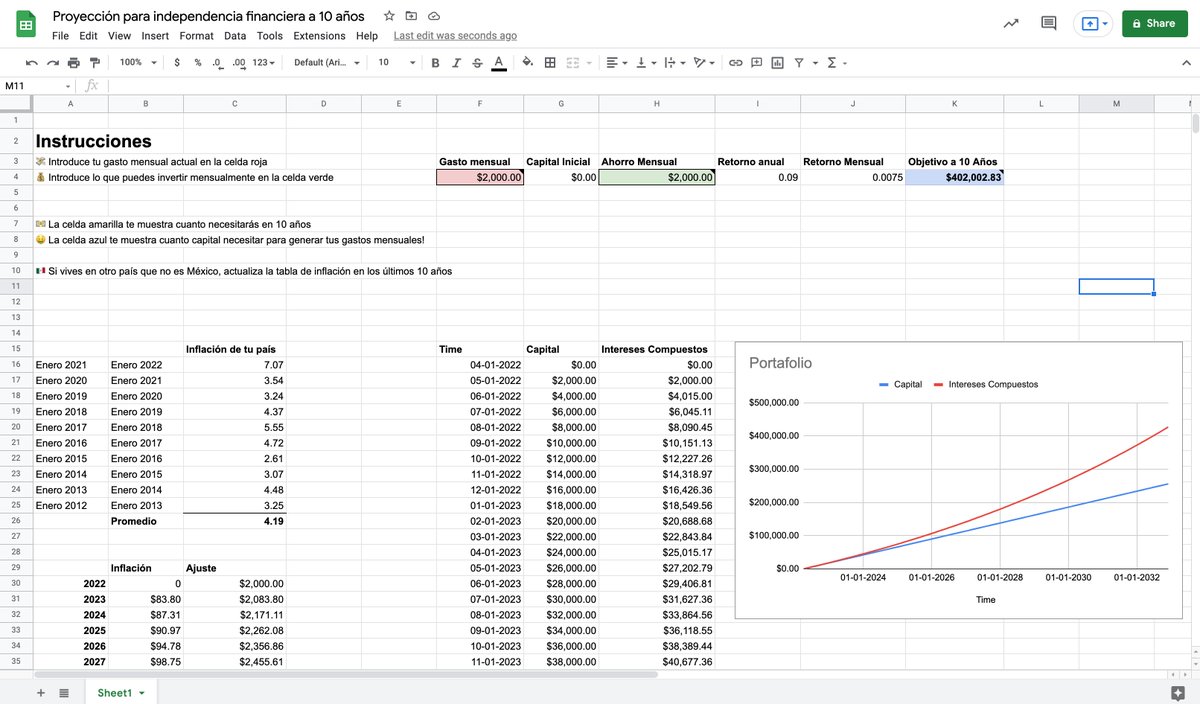Screen dimensions: 1200x704
Task: Click the Insert link icon
Action: pos(735,63)
